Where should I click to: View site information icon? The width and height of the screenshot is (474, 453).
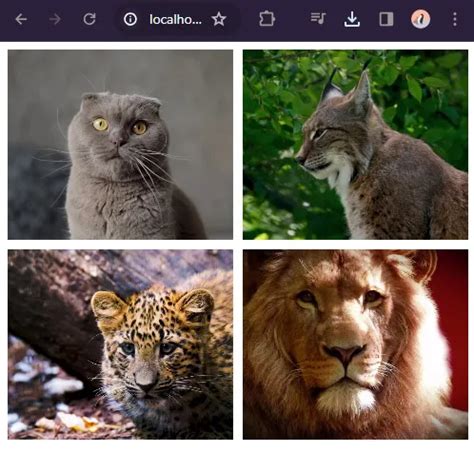click(130, 19)
